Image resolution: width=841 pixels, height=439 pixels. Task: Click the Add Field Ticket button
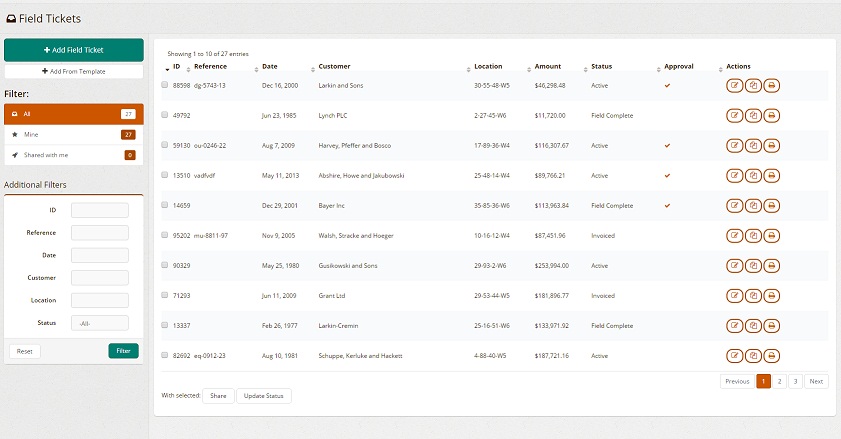[74, 50]
